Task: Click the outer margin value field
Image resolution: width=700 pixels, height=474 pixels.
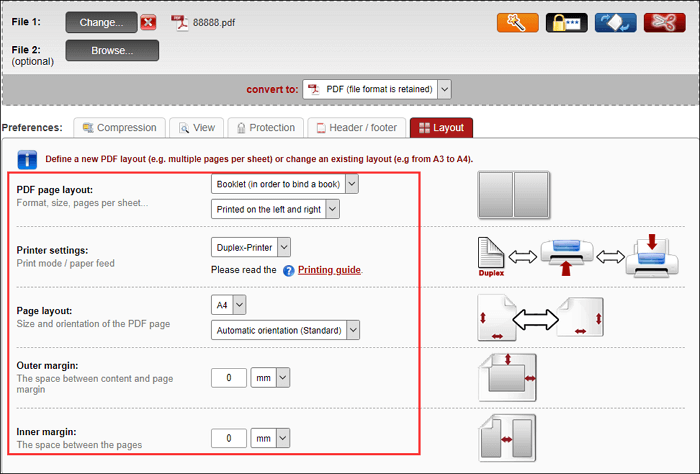Action: point(229,378)
